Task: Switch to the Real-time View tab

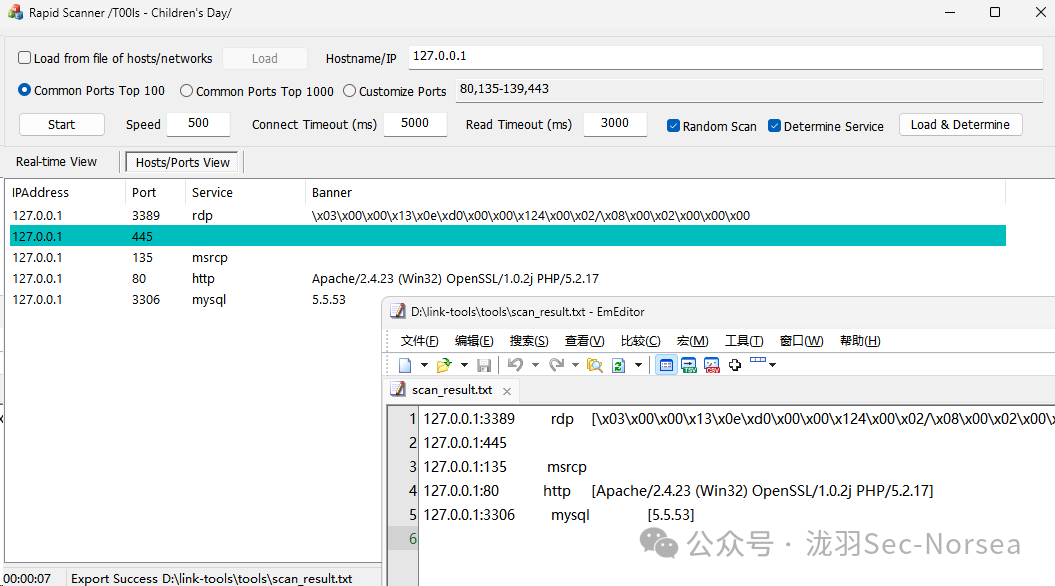Action: (57, 162)
